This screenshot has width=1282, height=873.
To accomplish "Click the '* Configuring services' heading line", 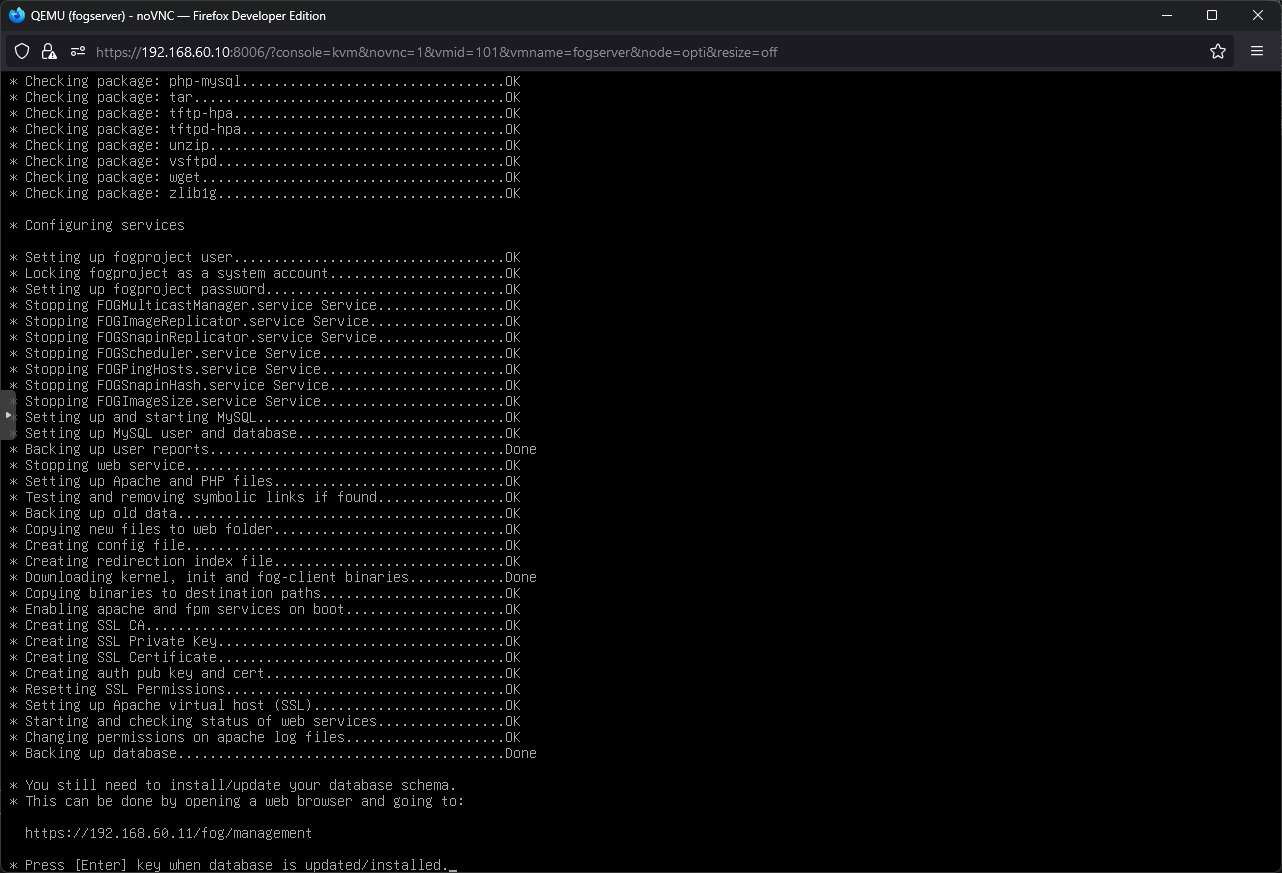I will [x=97, y=225].
